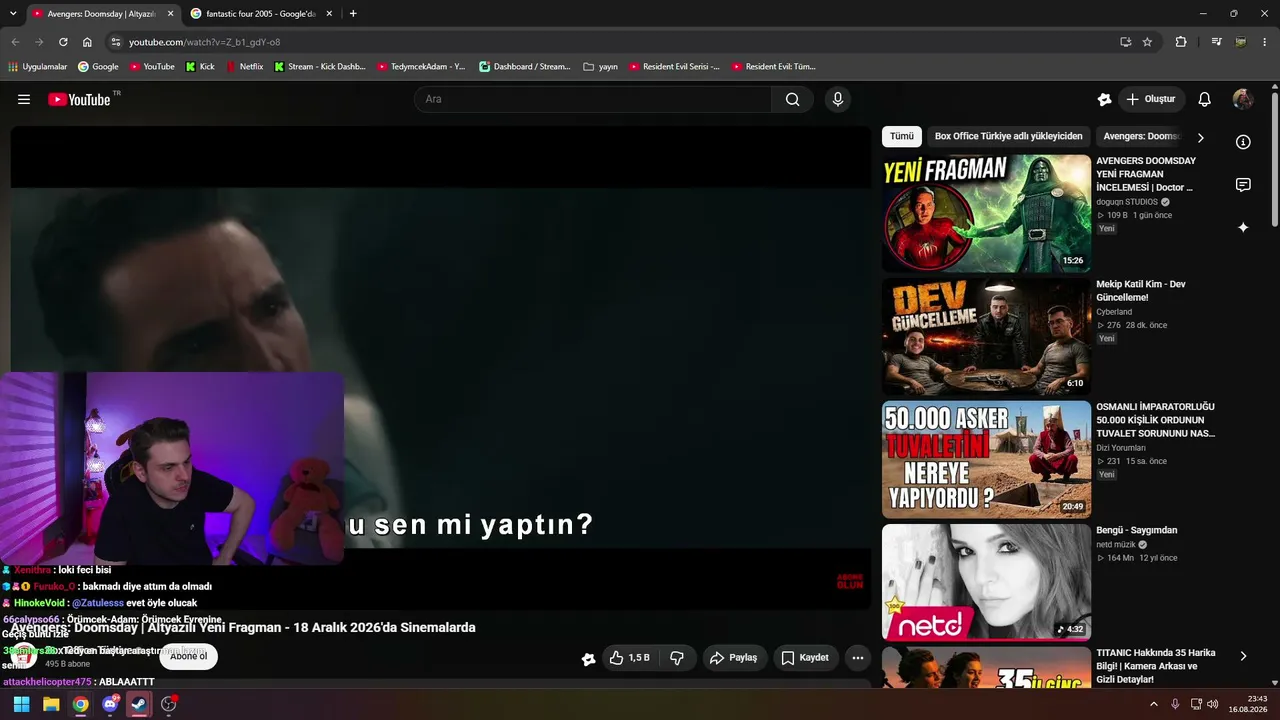1280x720 pixels.
Task: Switch to the fantastic four 2005 tab
Action: 261,14
